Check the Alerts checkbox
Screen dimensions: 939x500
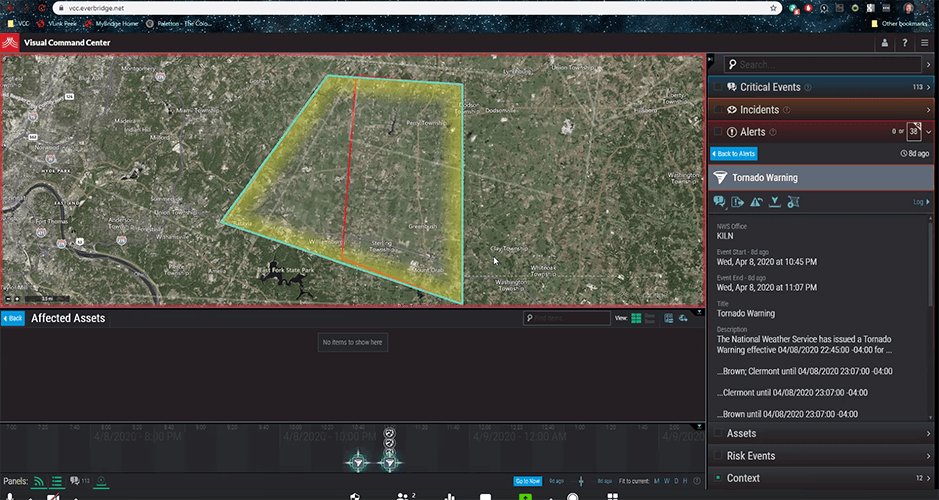coord(717,132)
